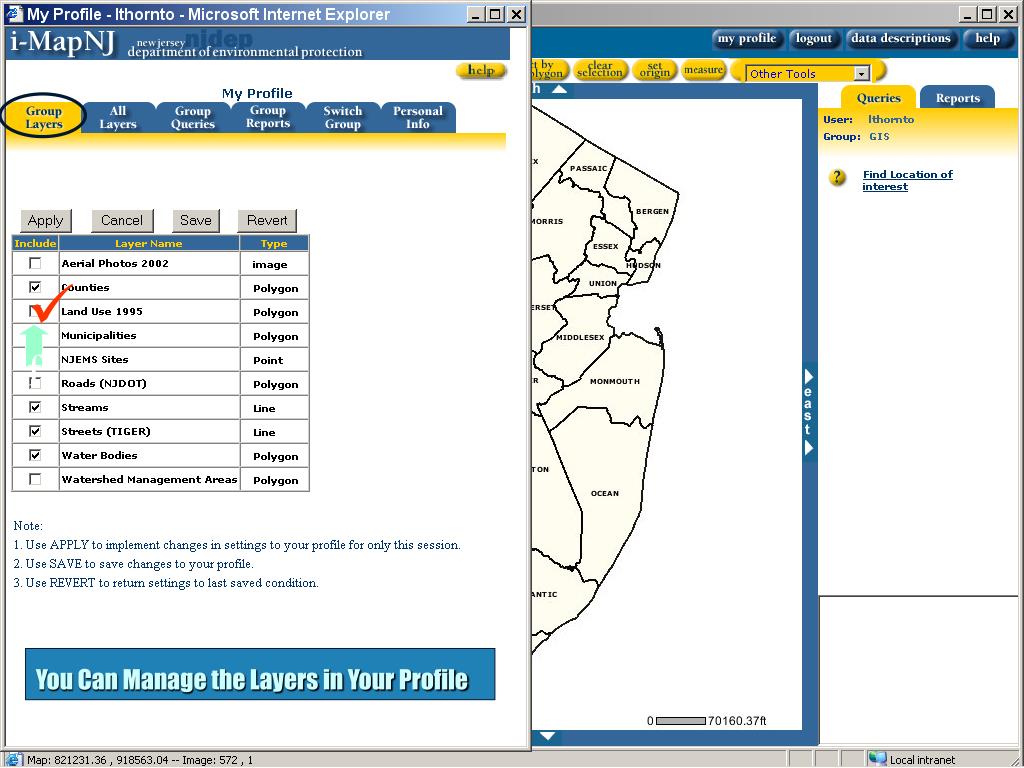Open data descriptions page
This screenshot has height=768, width=1024.
click(x=901, y=39)
